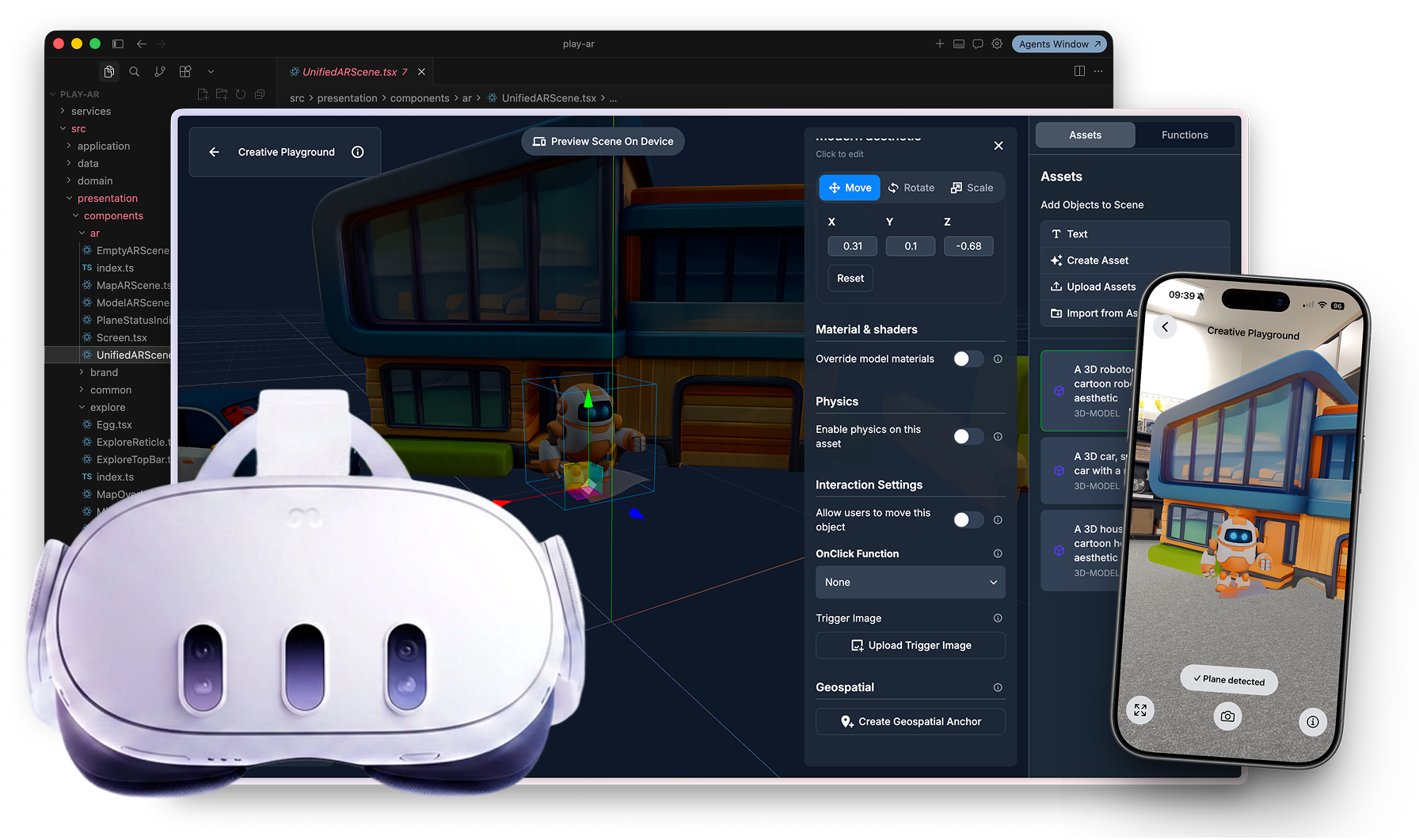
Task: Click the split editor layout icon
Action: click(x=1079, y=71)
